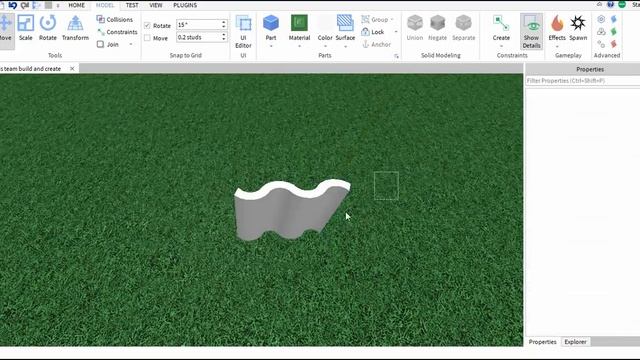Image resolution: width=640 pixels, height=360 pixels.
Task: Click the Union button
Action: 415,28
